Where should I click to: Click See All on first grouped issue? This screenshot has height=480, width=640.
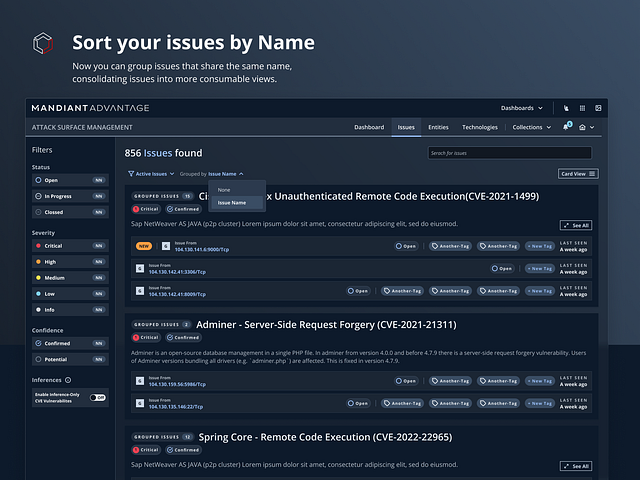pyautogui.click(x=576, y=225)
